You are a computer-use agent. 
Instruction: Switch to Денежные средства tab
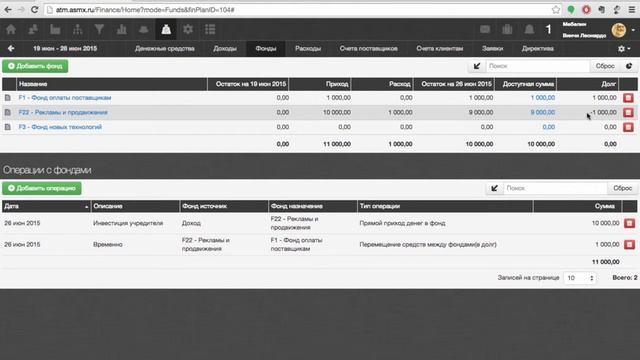(164, 49)
